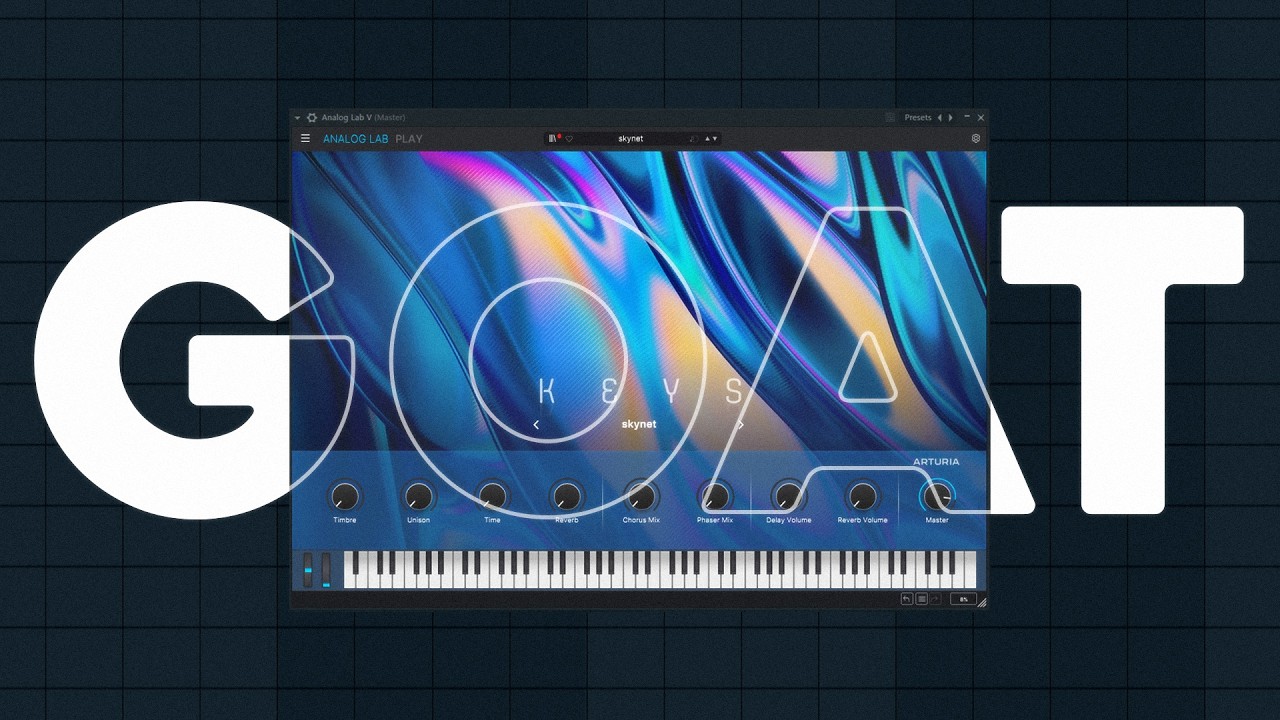Go to next wrapper preset arrow

(951, 118)
